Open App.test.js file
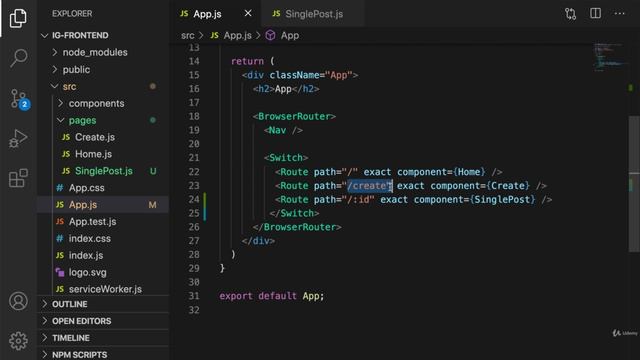 pyautogui.click(x=93, y=222)
